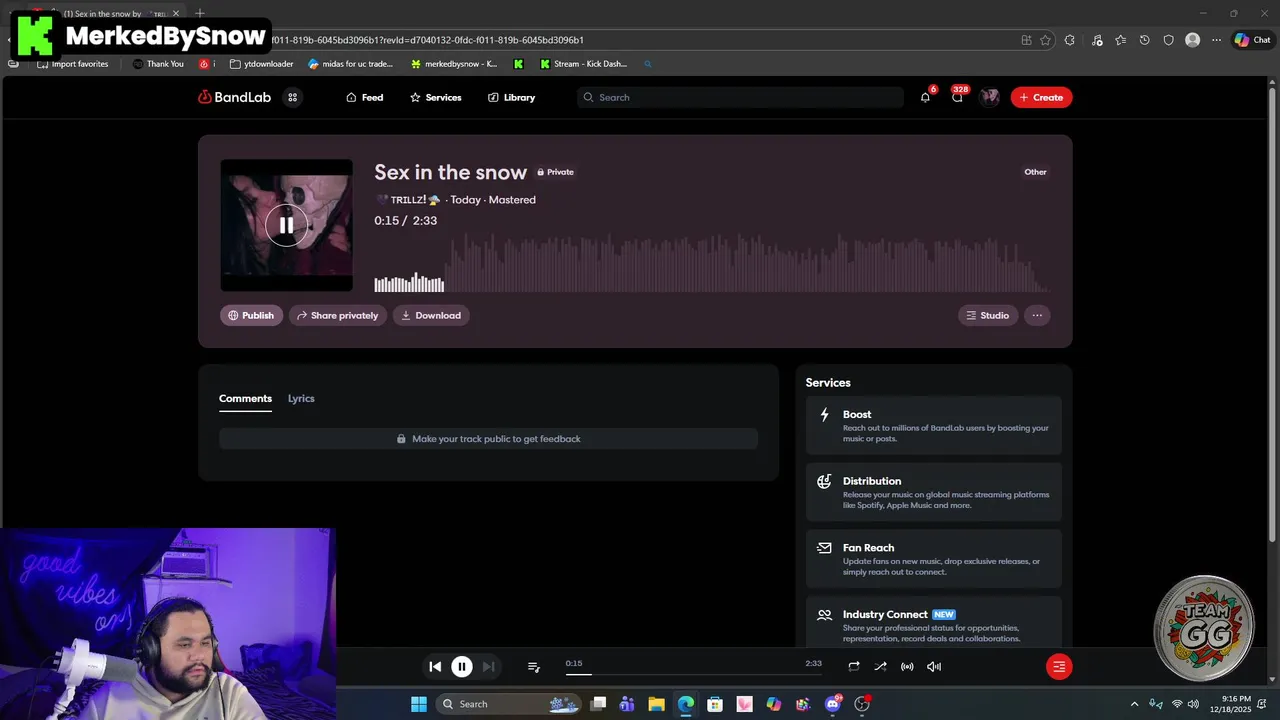The height and width of the screenshot is (720, 1280).
Task: Open File Explorer from taskbar
Action: (656, 704)
